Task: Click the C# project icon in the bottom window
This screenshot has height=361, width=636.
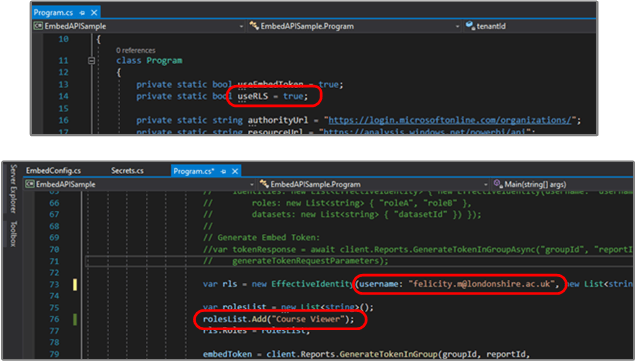Action: point(30,184)
